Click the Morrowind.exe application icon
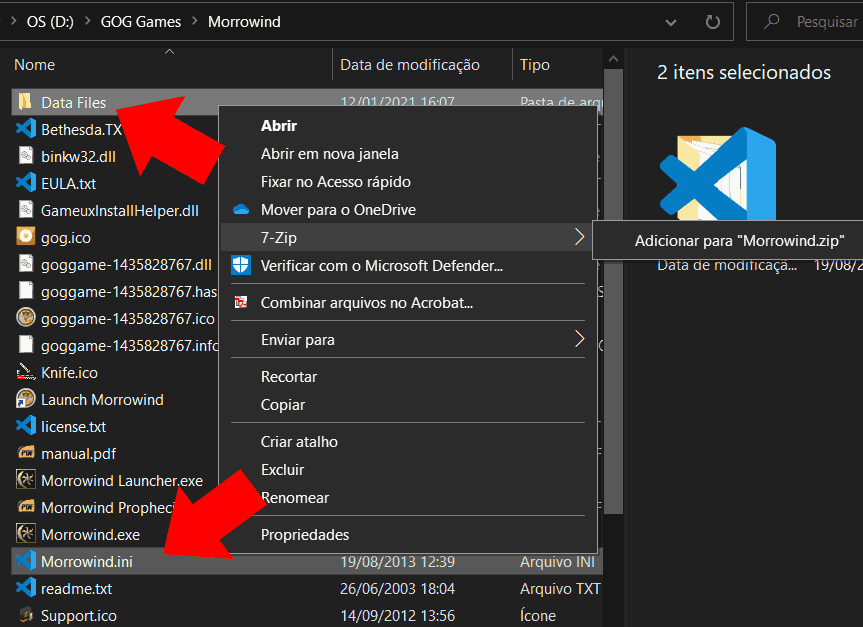Image resolution: width=863 pixels, height=627 pixels. (26, 534)
